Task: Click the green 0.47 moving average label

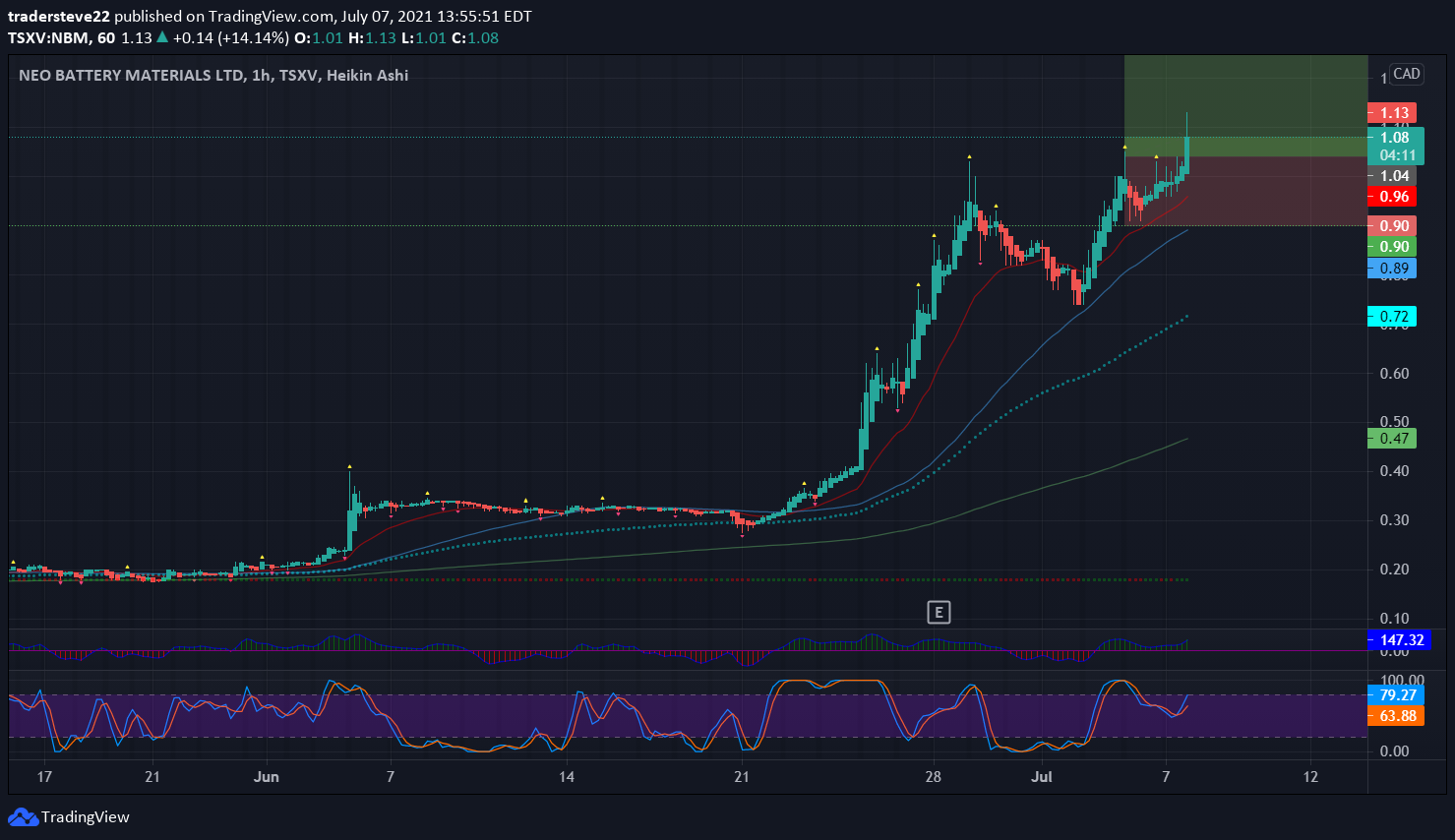Action: 1392,439
